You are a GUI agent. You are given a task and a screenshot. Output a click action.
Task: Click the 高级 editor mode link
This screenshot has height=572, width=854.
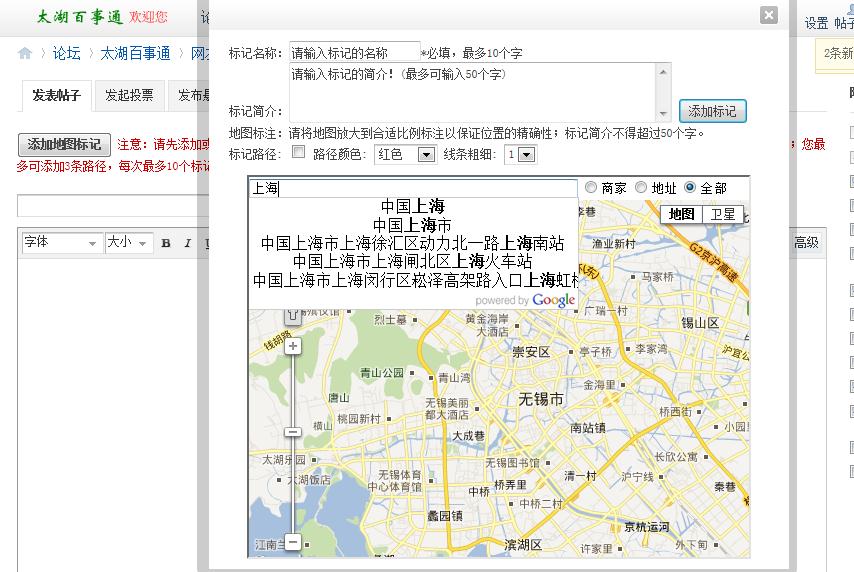[806, 242]
